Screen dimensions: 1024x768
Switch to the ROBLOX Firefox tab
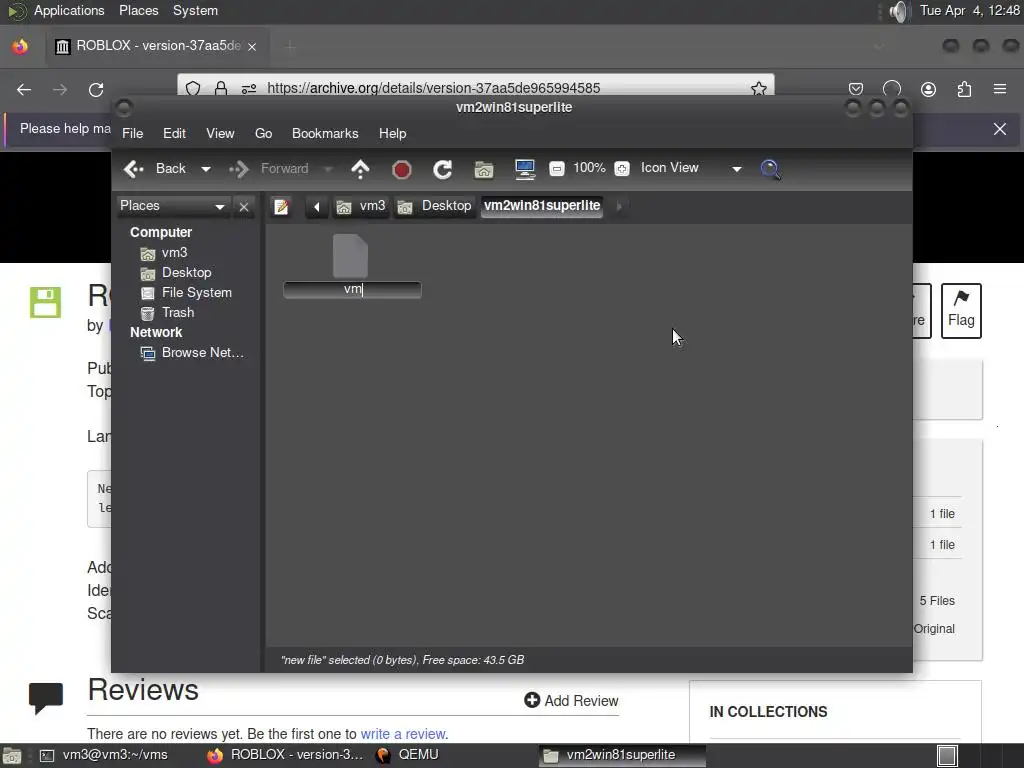tap(157, 46)
